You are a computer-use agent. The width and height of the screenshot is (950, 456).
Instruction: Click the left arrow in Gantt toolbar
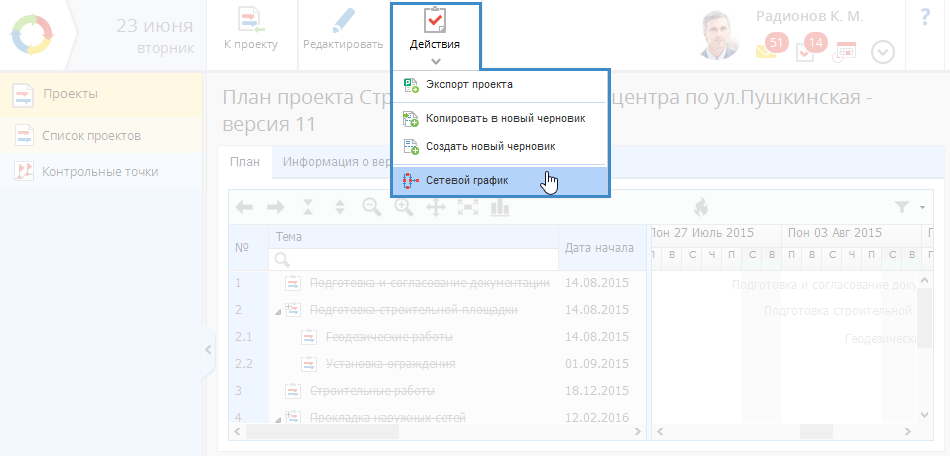click(x=244, y=207)
